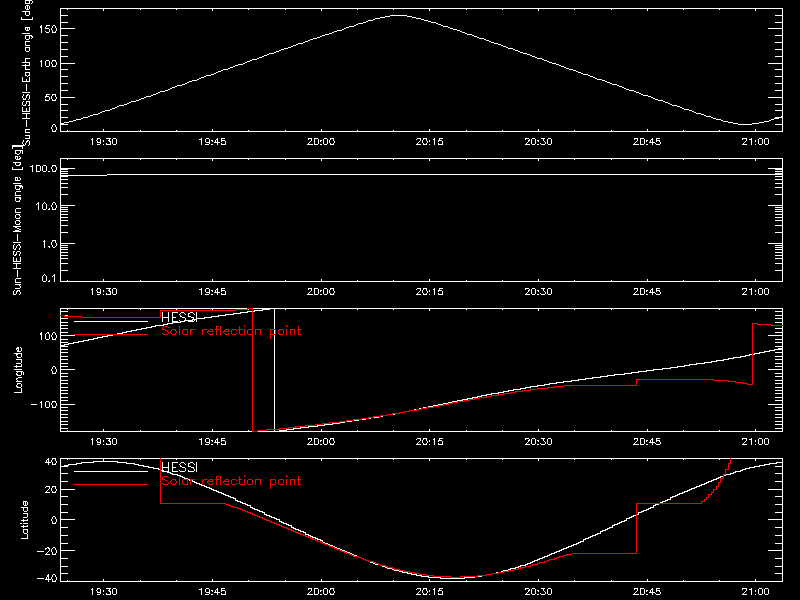This screenshot has height=600, width=800.
Task: Click 21:00 time label under Moon angle plot
Action: tap(756, 292)
